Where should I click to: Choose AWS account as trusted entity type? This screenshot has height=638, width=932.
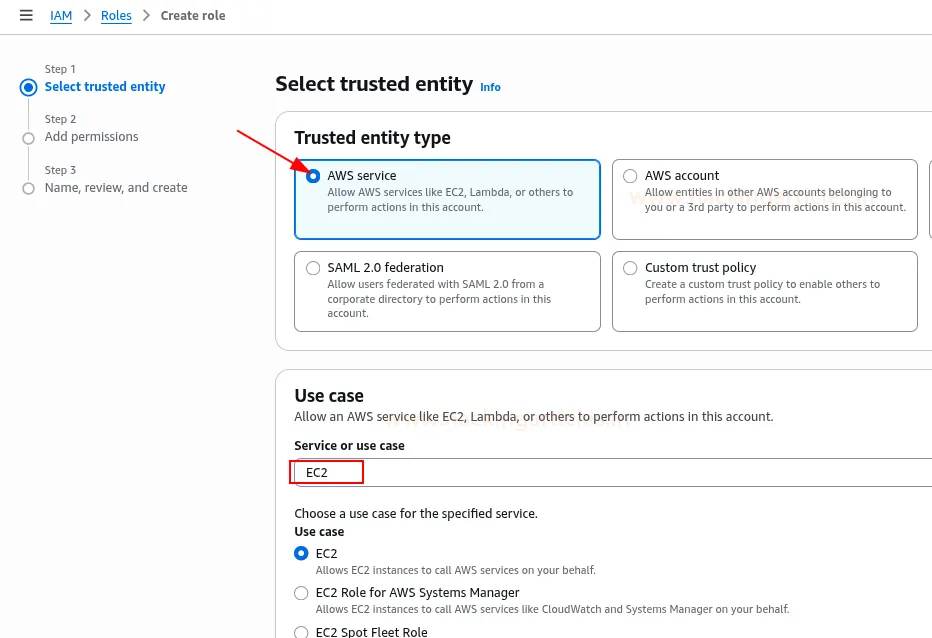[630, 176]
